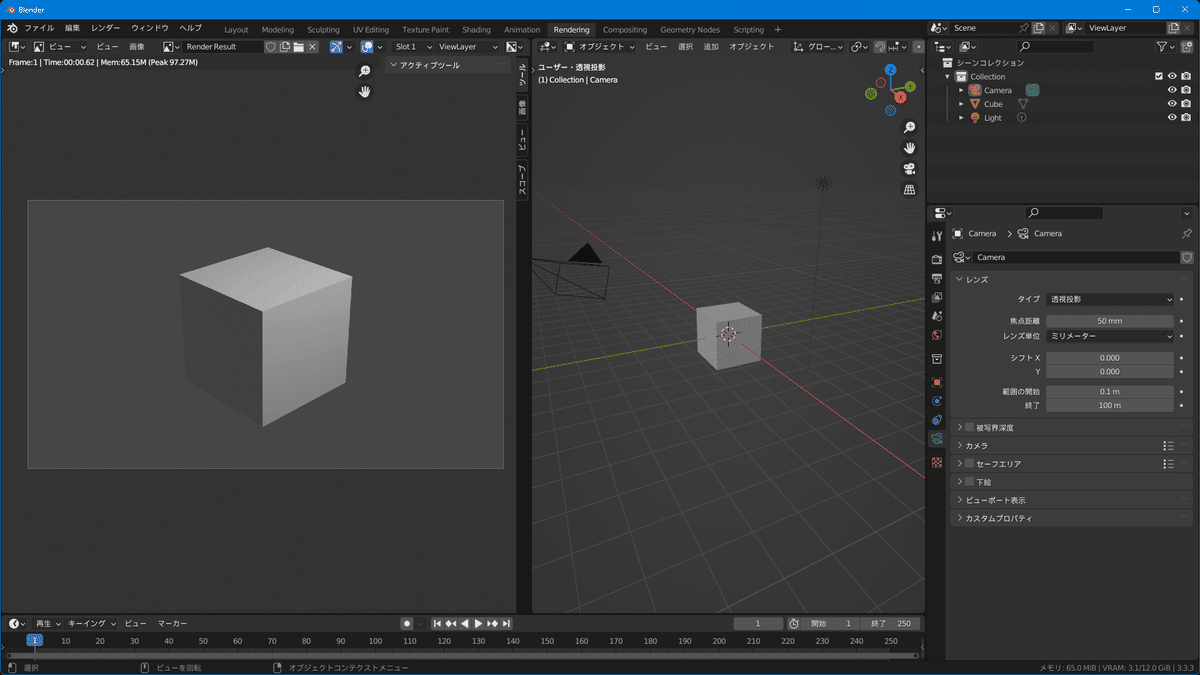Open the Collection properties tab

(937, 359)
